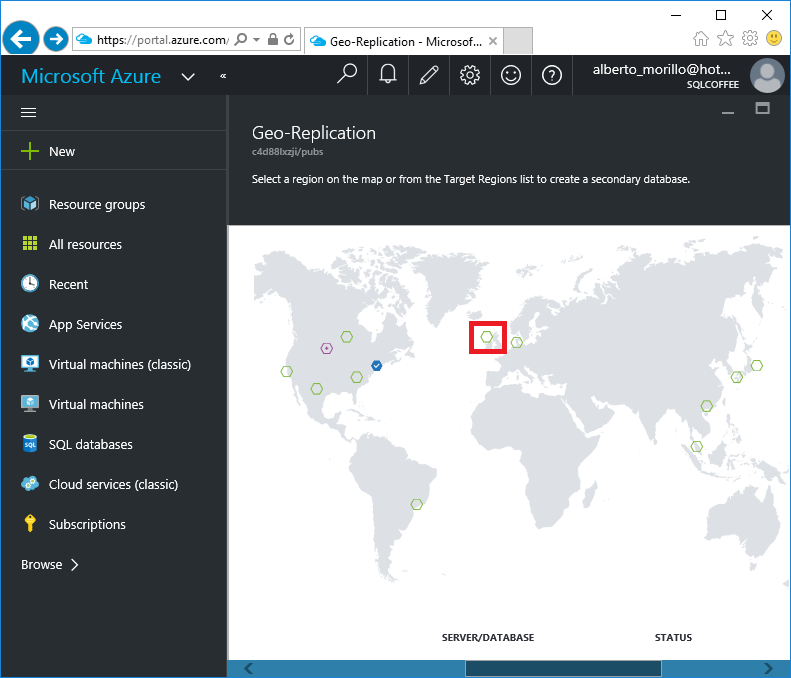The width and height of the screenshot is (791, 678).
Task: Minimize the Geo-Replication blade
Action: point(727,112)
